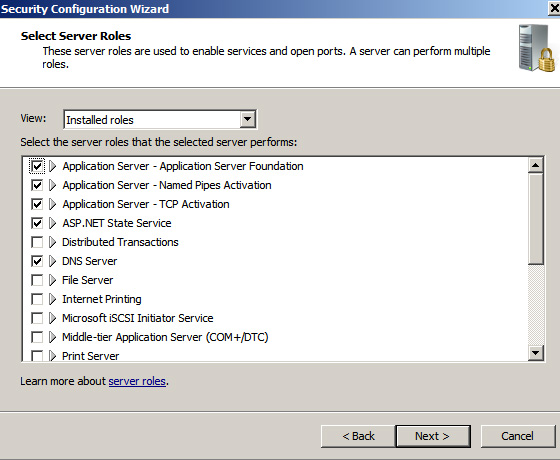Select 'Print Server' row text
The width and height of the screenshot is (560, 460).
(90, 356)
